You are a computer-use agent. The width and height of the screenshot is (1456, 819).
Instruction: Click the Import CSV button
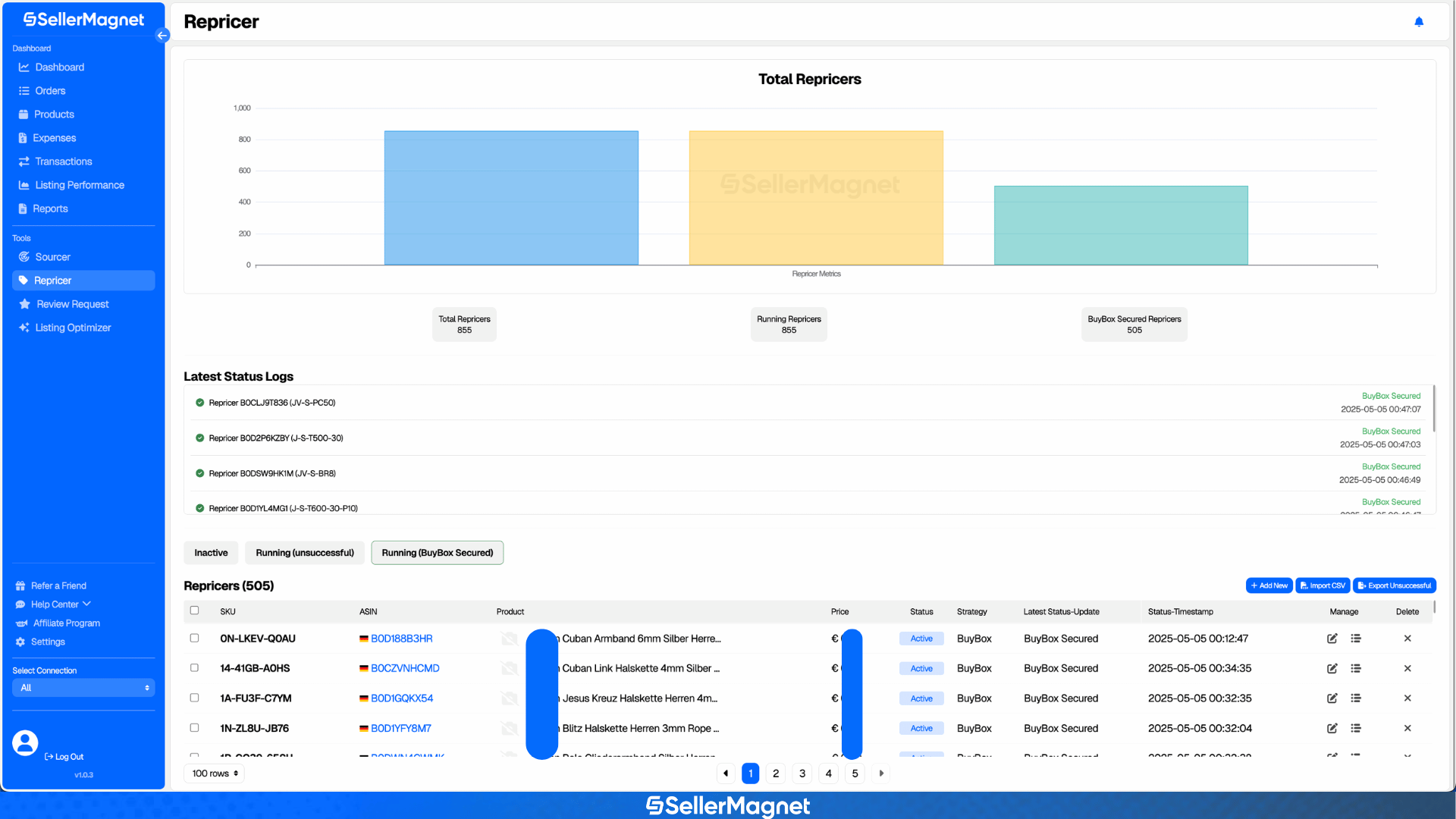(x=1323, y=585)
